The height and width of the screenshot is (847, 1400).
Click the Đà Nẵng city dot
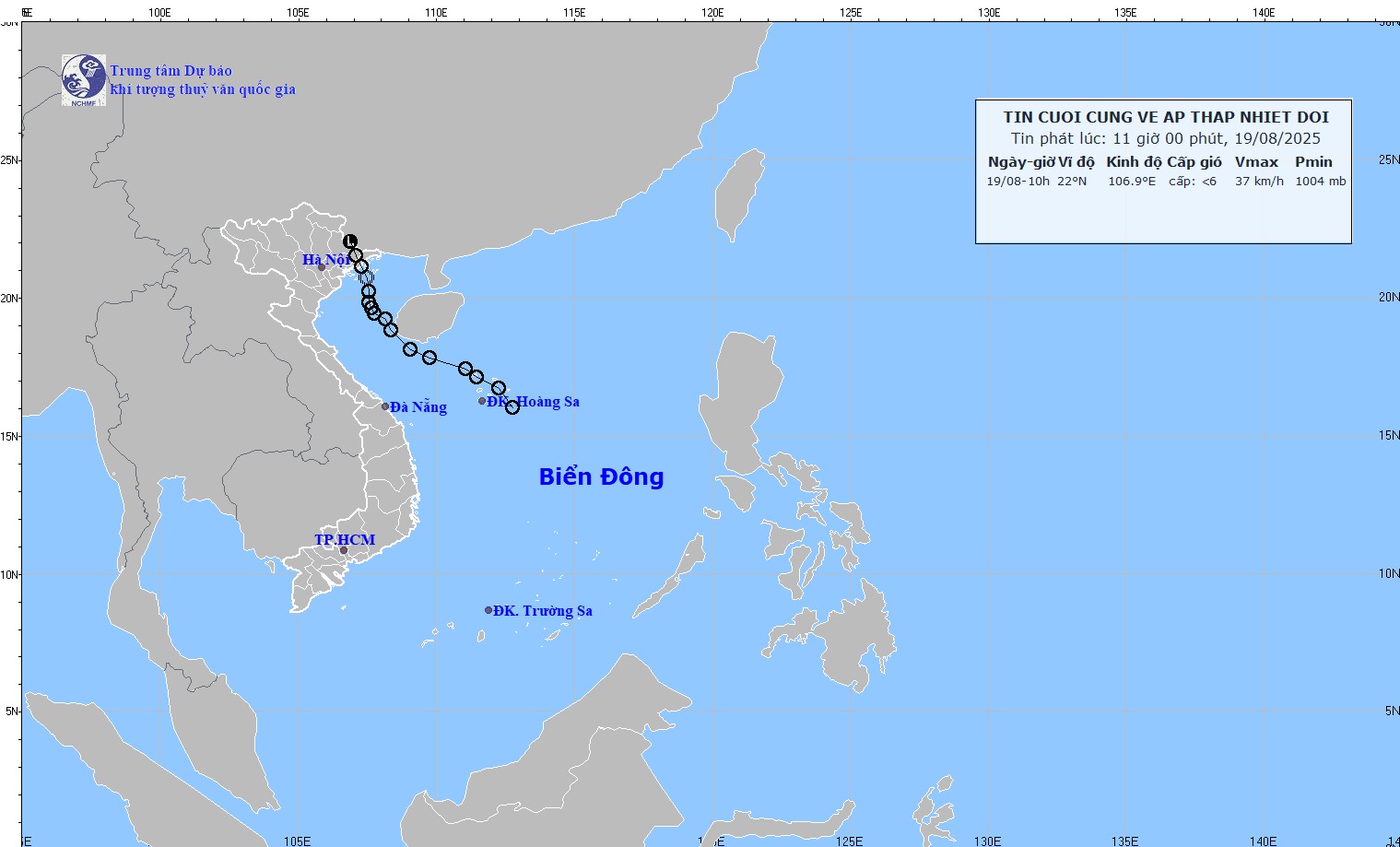(x=385, y=406)
